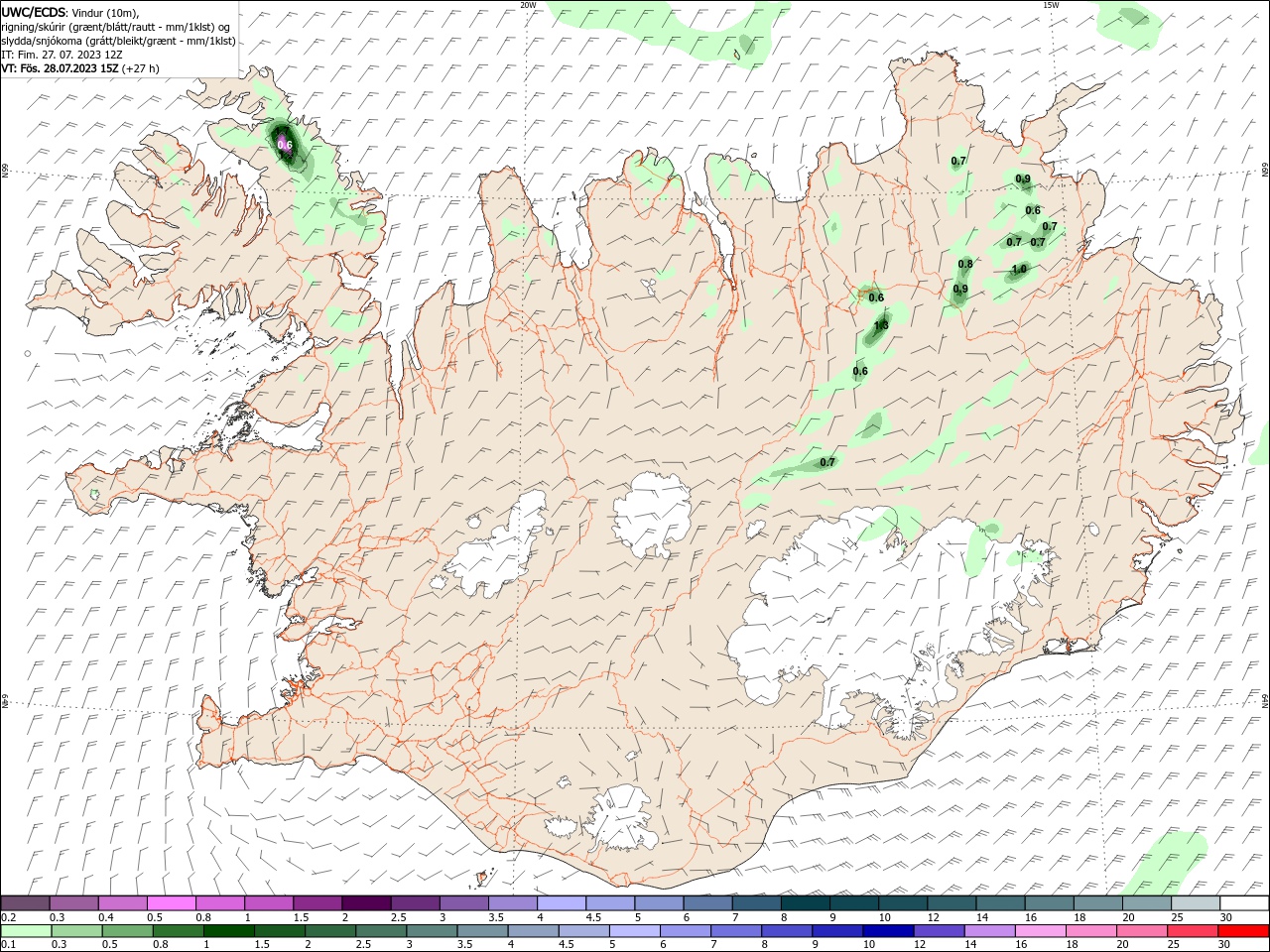Click the 1.3 precipitation value on the map
The width and height of the screenshot is (1270, 952).
click(x=881, y=325)
